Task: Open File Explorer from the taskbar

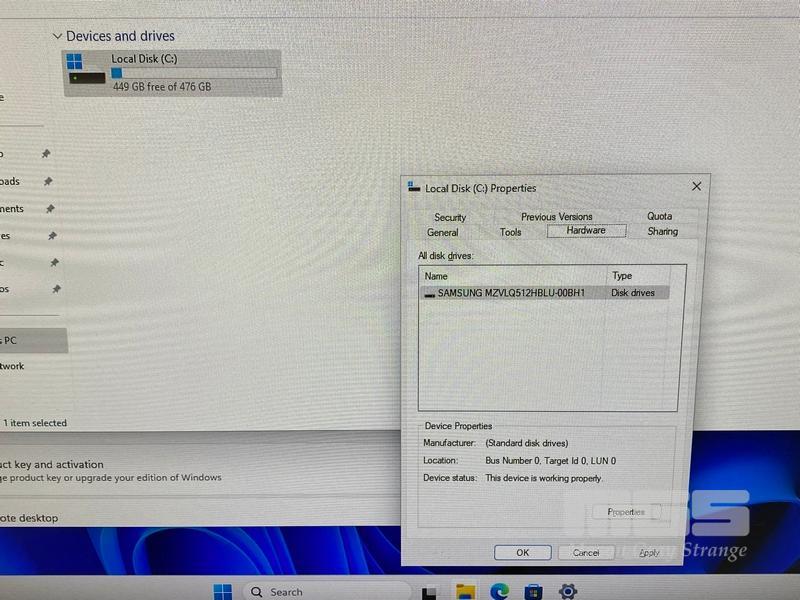Action: point(465,592)
